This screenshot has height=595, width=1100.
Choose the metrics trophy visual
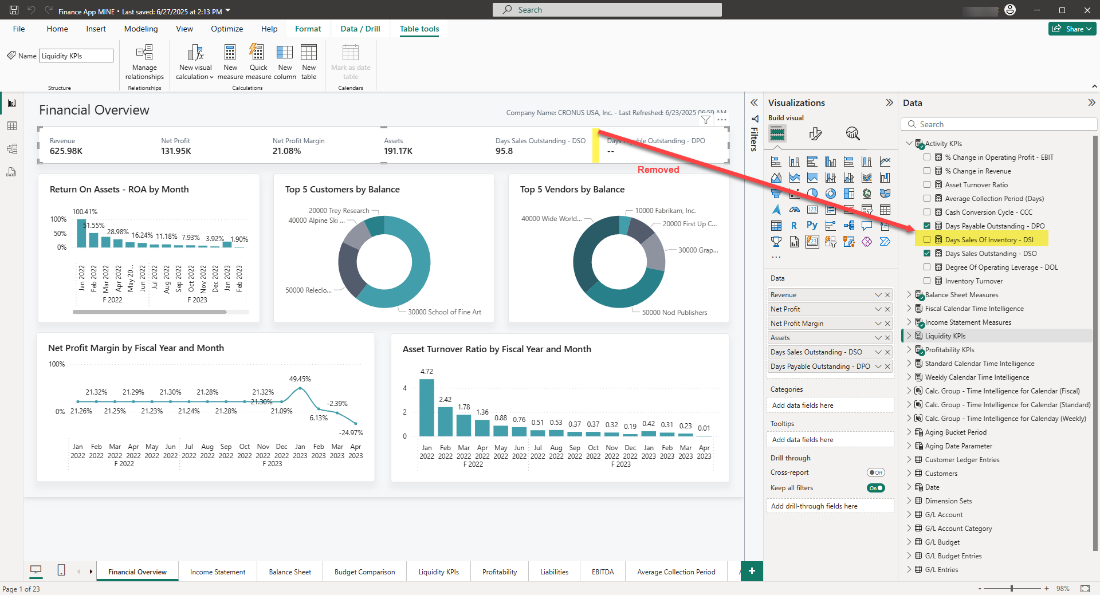(776, 241)
